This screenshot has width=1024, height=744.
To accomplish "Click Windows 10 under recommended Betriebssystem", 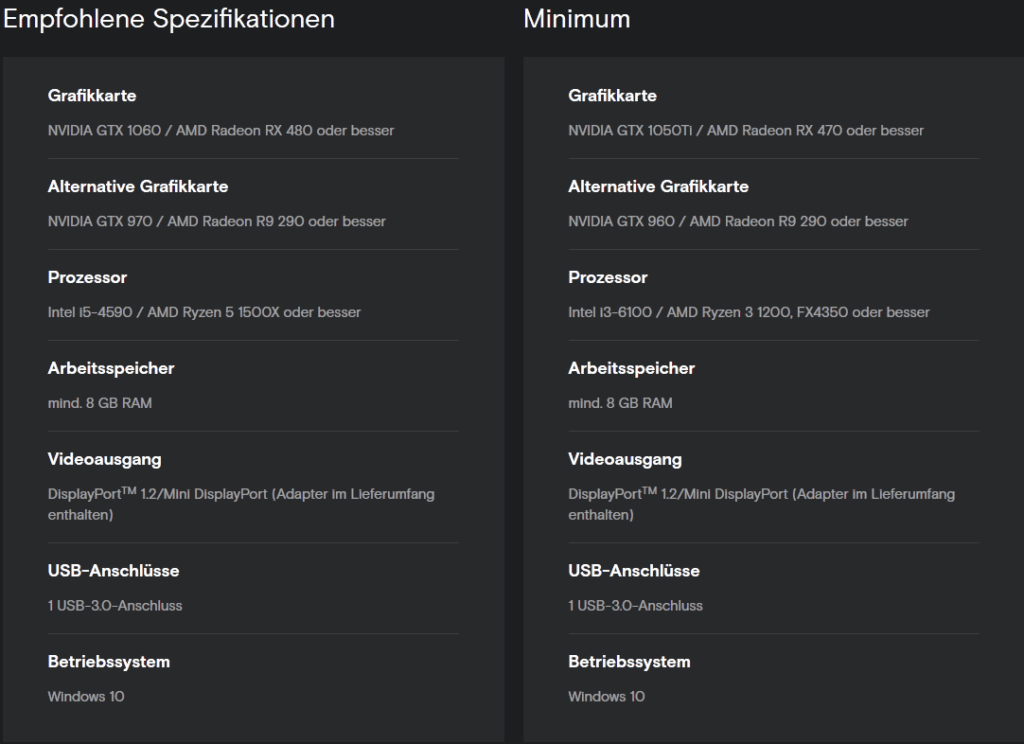I will [86, 696].
